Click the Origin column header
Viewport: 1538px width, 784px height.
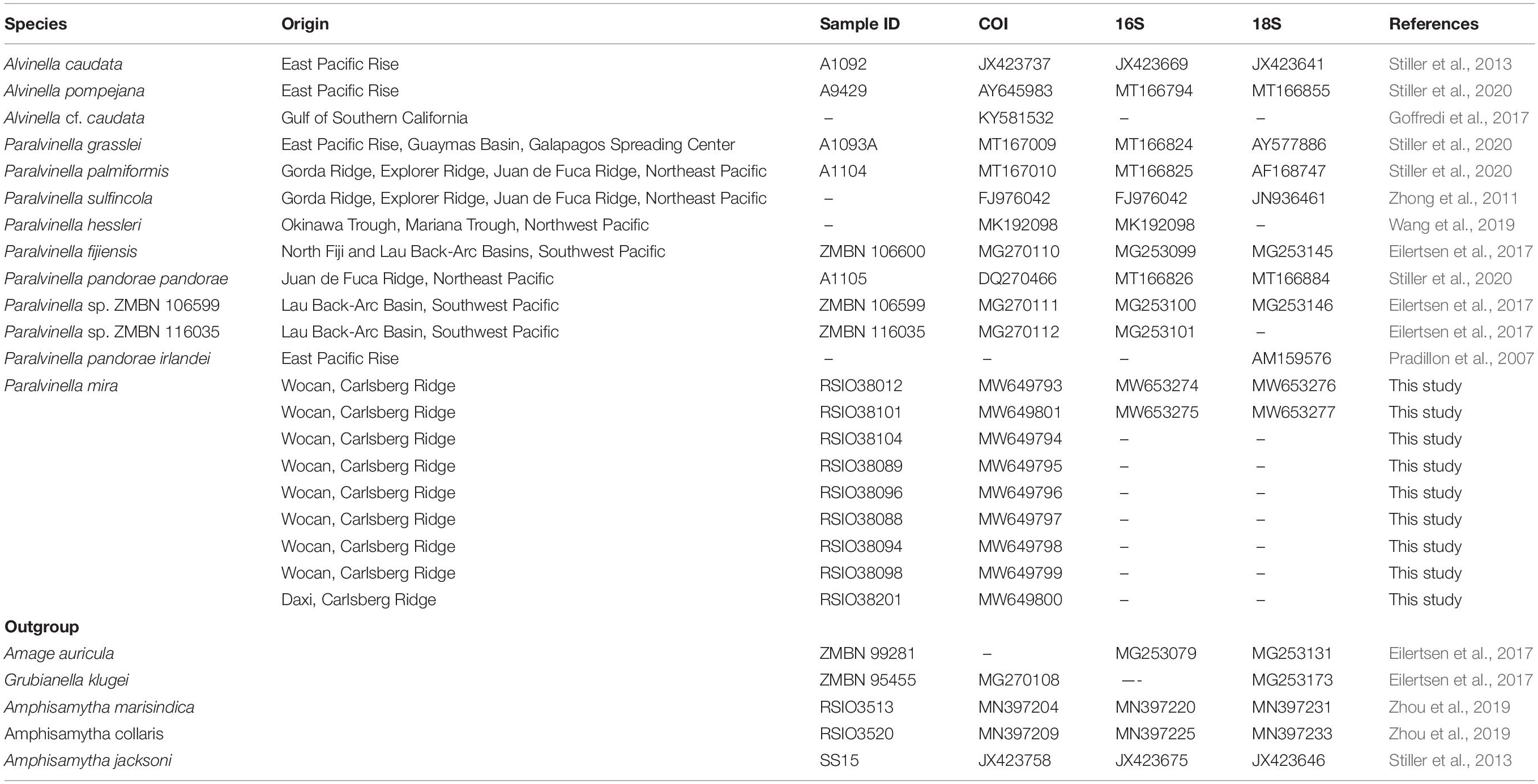click(x=305, y=24)
